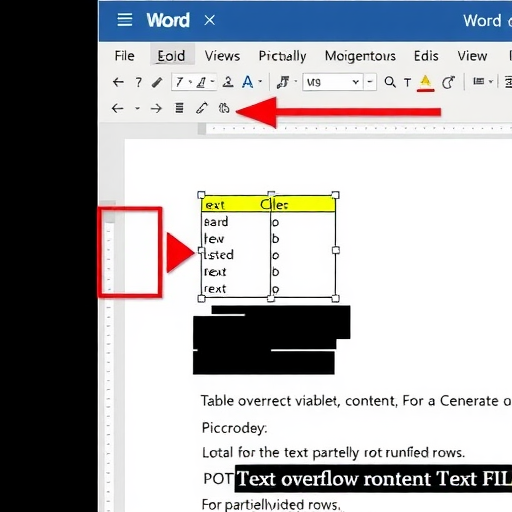Click the top-left table selection handle

[x=201, y=195]
